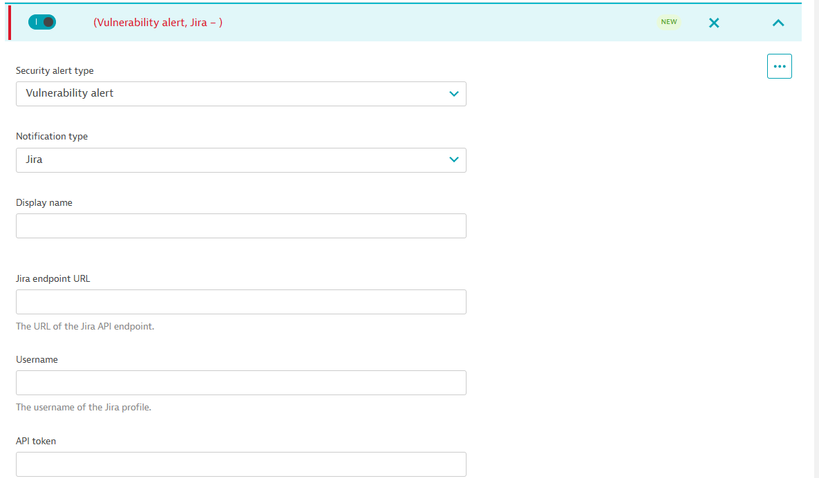819x478 pixels.
Task: Click the Username text field
Action: [241, 383]
